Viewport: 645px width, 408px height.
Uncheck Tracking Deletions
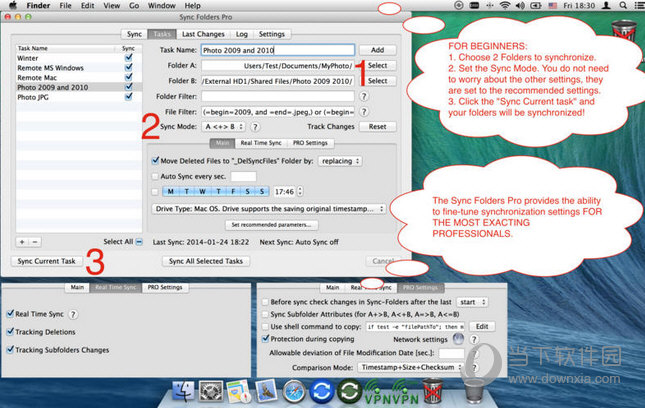tap(10, 332)
